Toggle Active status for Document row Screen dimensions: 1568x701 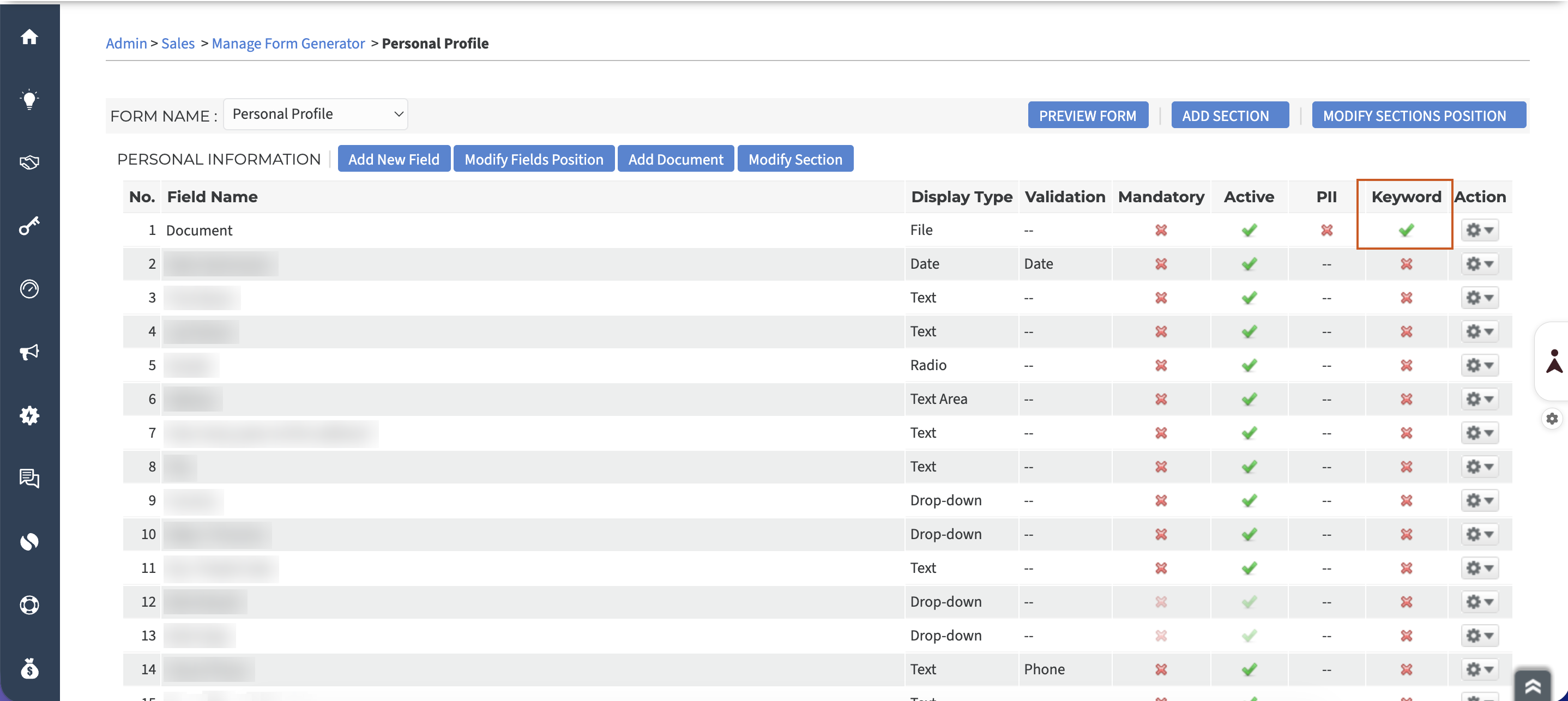coord(1249,230)
